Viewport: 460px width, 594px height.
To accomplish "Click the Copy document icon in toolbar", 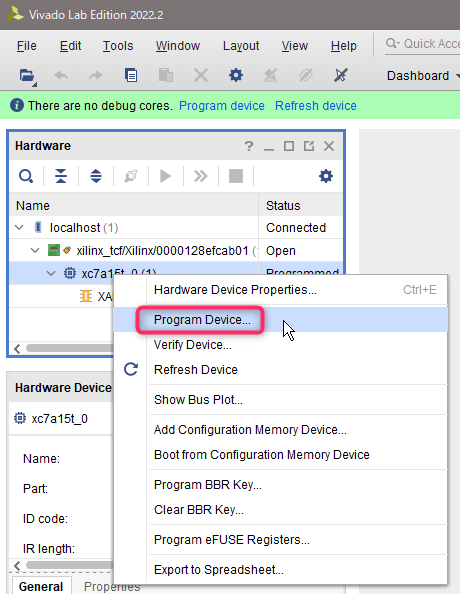I will pyautogui.click(x=131, y=75).
